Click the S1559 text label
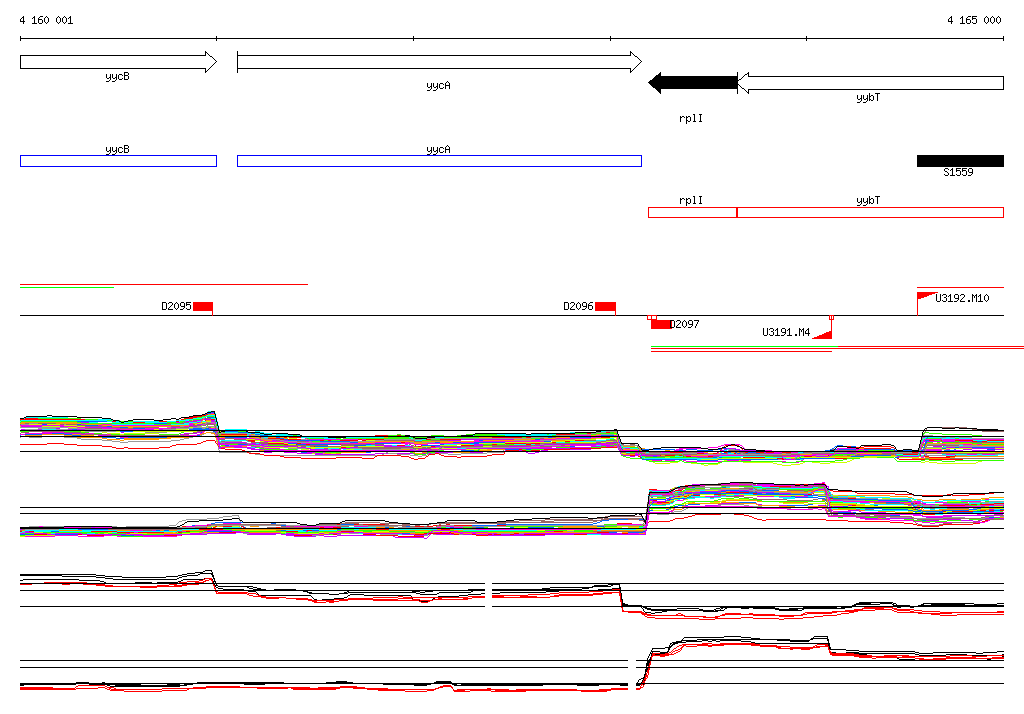The height and width of the screenshot is (714, 1024). click(x=958, y=172)
